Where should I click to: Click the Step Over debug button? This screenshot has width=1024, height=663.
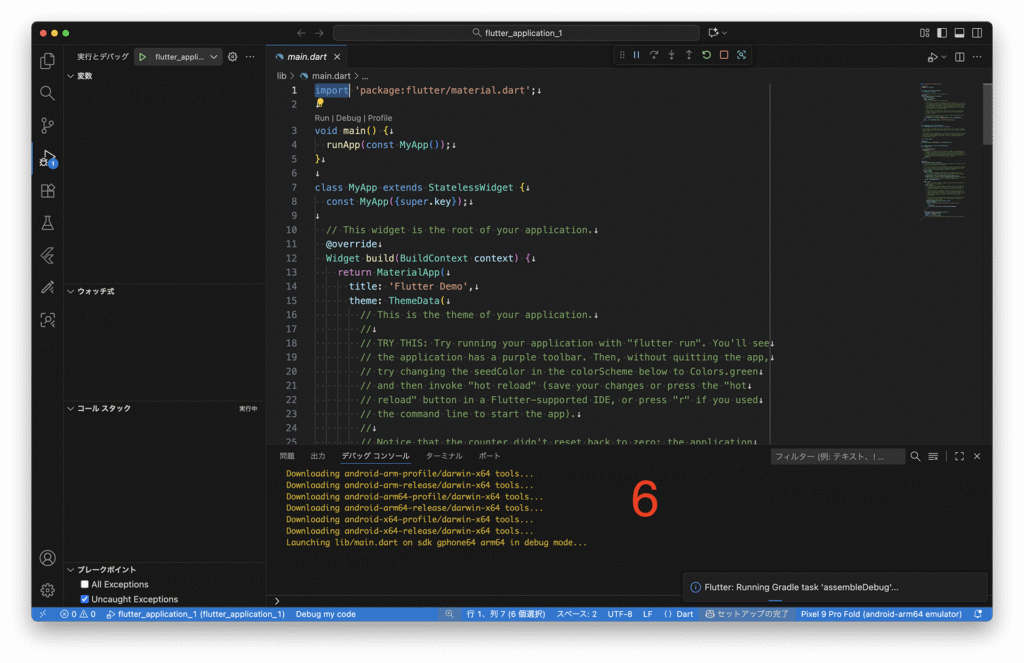click(653, 55)
